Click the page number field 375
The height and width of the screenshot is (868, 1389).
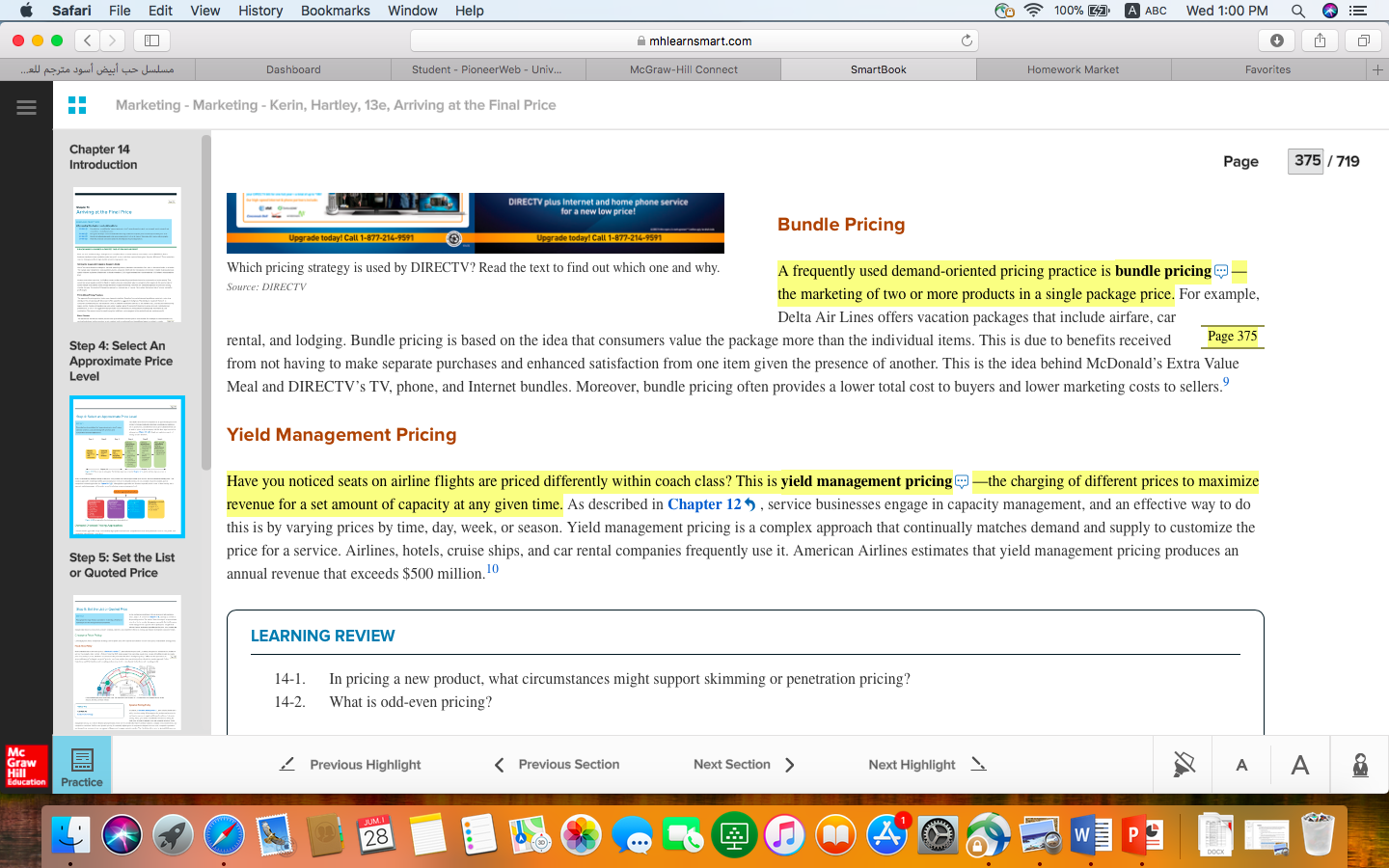(x=1307, y=161)
